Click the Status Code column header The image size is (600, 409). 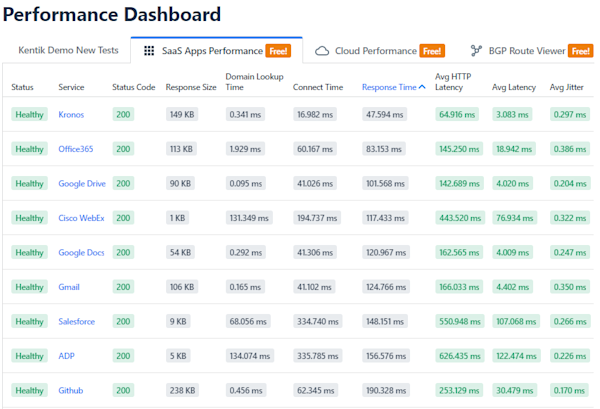[134, 87]
